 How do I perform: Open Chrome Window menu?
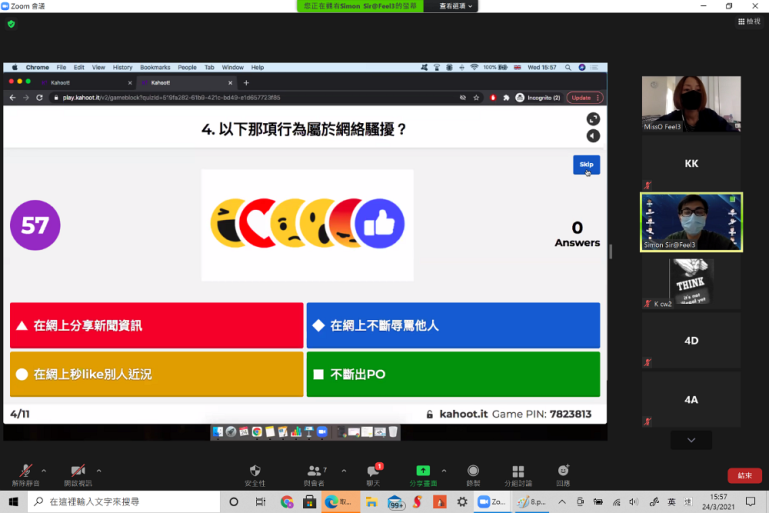232,67
